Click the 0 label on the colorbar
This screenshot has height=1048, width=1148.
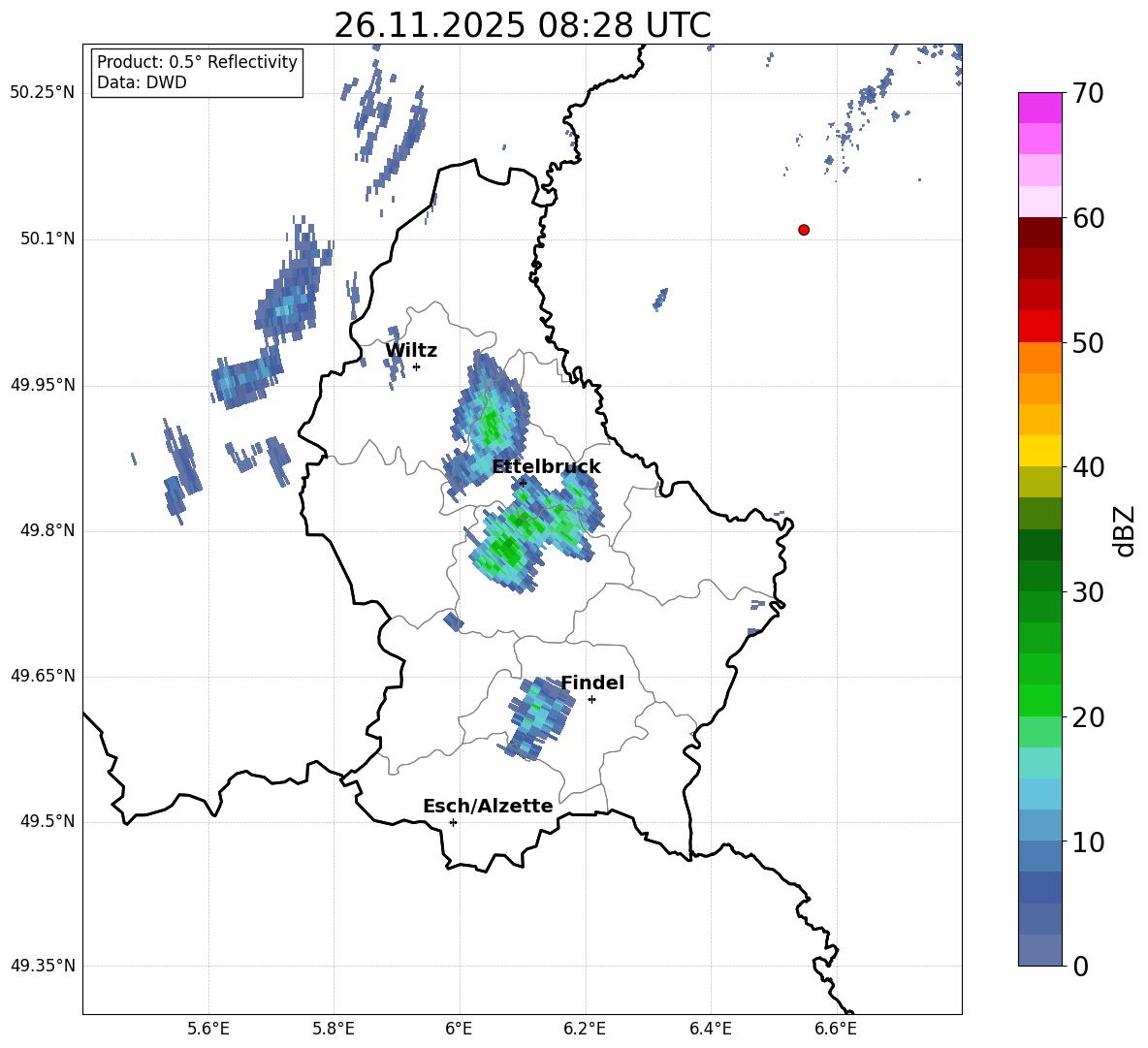tap(1080, 966)
